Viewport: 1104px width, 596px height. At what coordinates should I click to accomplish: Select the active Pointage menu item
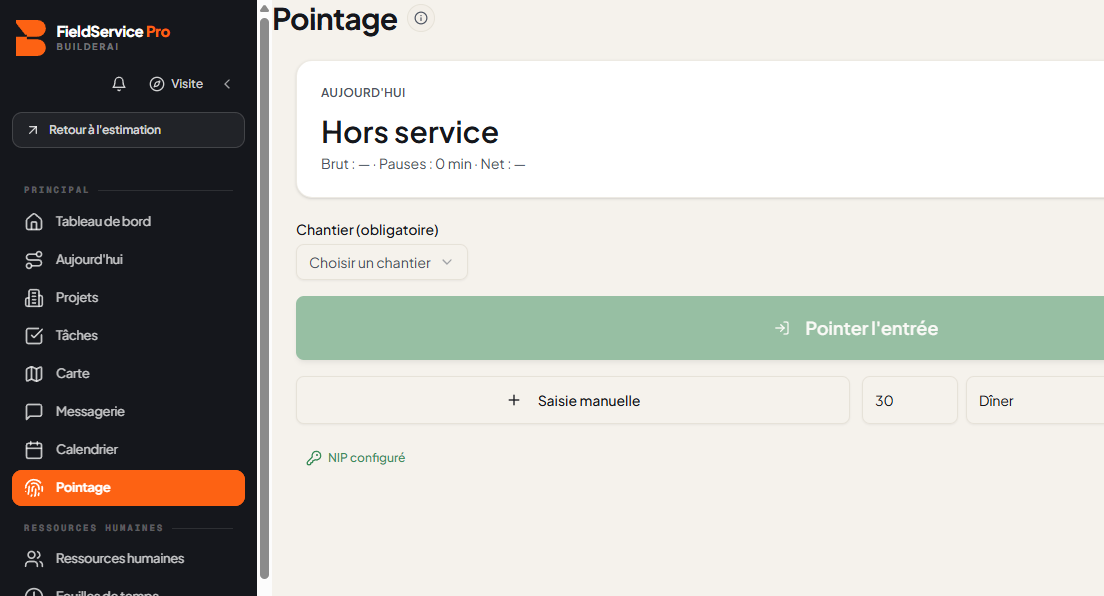(x=128, y=488)
